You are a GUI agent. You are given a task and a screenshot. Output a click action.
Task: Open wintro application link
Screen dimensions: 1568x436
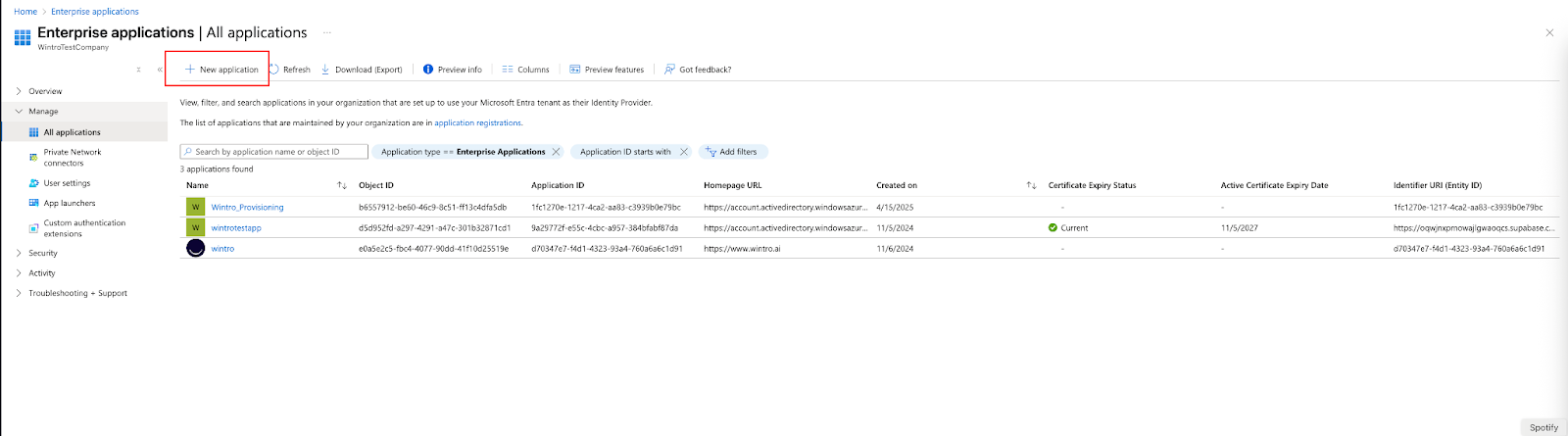(x=222, y=249)
